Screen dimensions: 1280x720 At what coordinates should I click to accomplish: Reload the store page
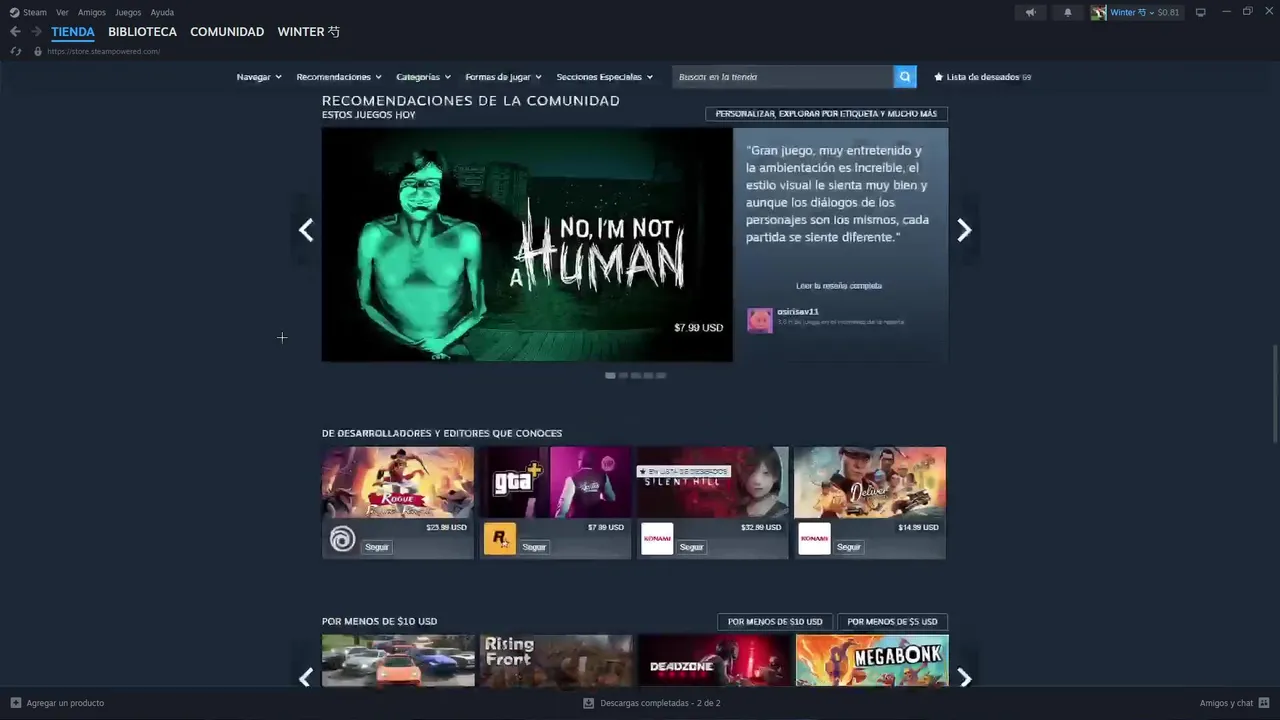click(15, 51)
